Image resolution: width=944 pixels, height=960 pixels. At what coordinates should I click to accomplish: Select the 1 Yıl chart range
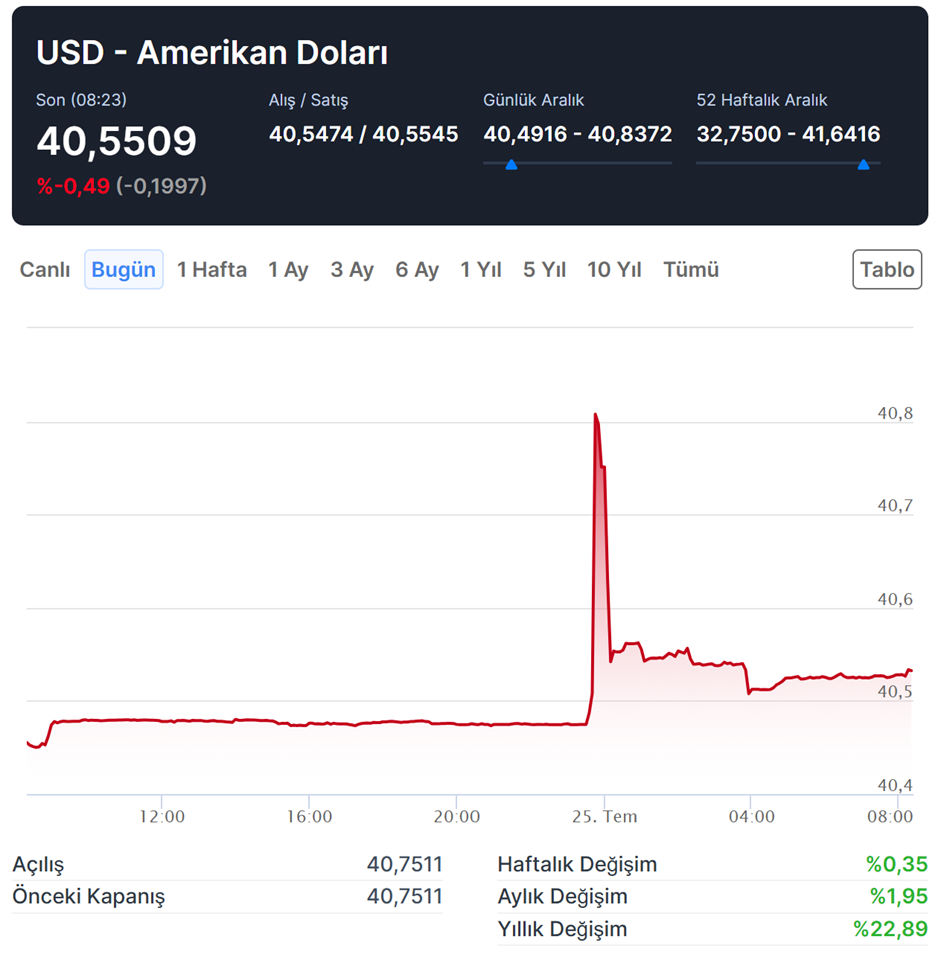[x=481, y=270]
